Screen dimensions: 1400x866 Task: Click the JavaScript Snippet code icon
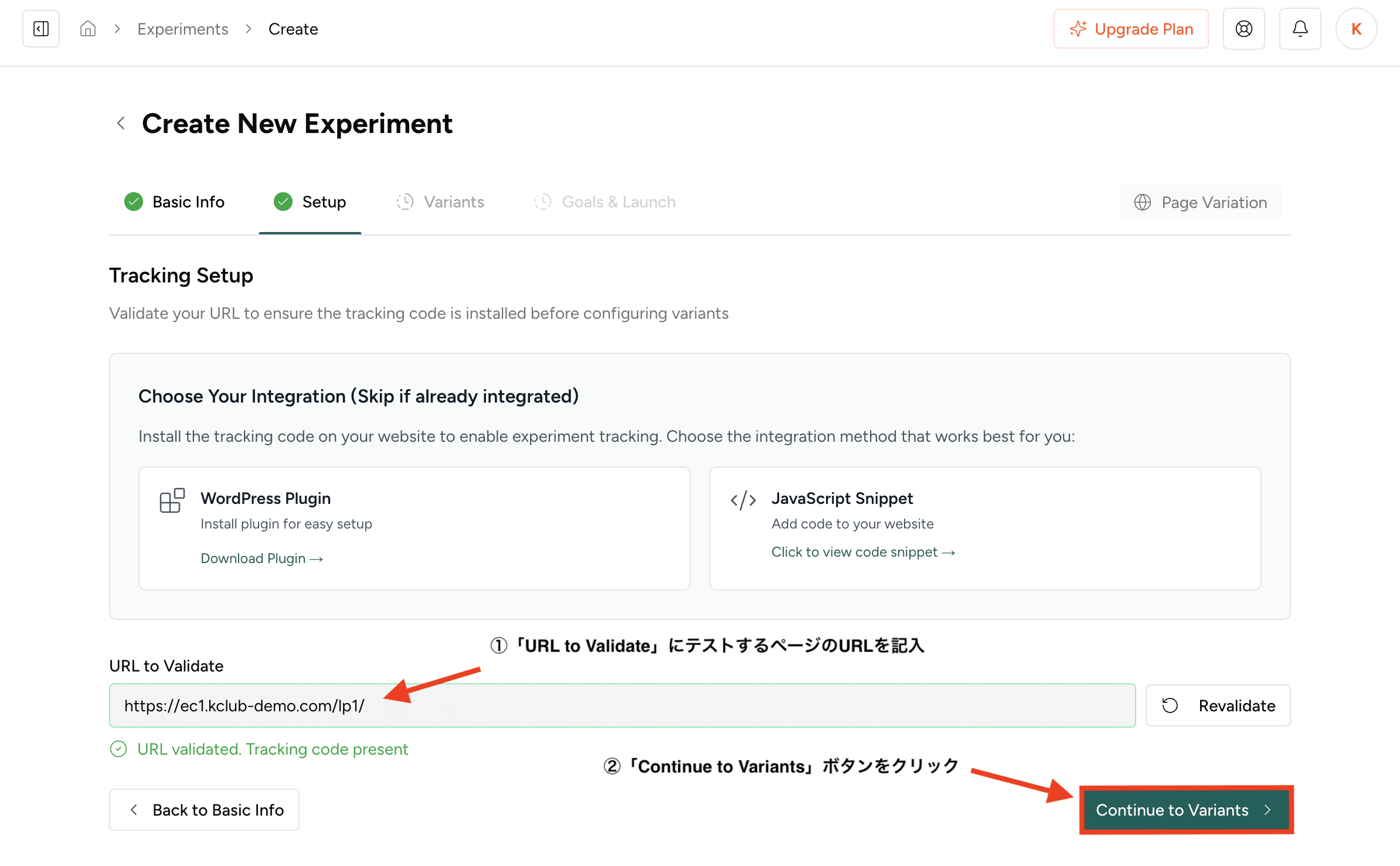tap(743, 500)
